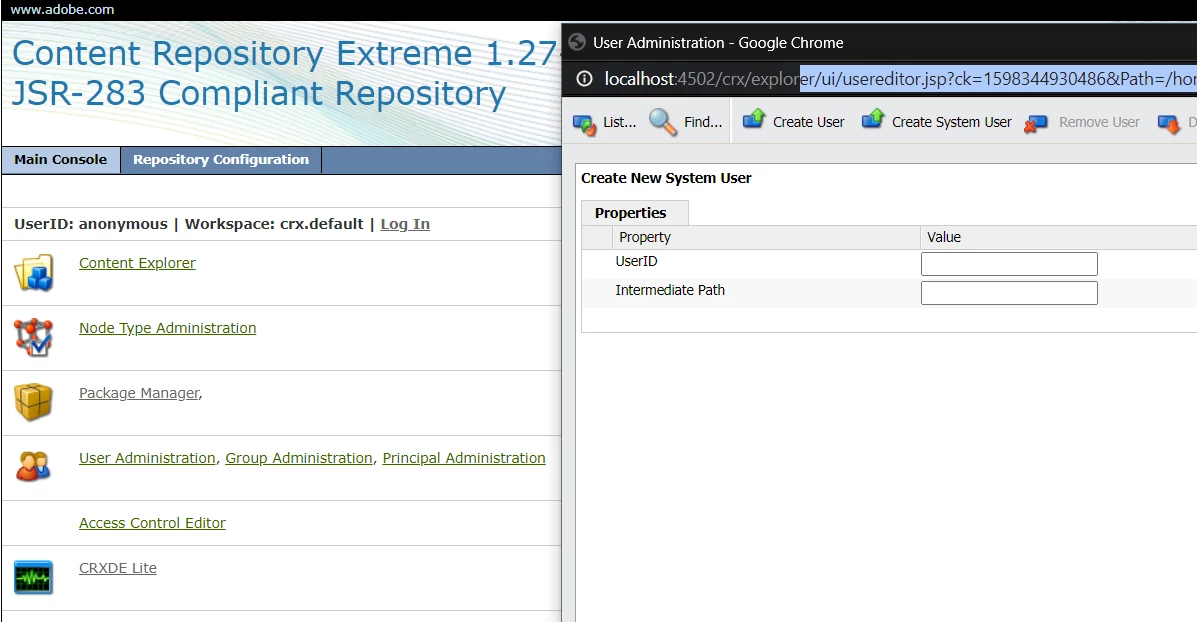
Task: Open Node Type Administration link
Action: pos(168,328)
